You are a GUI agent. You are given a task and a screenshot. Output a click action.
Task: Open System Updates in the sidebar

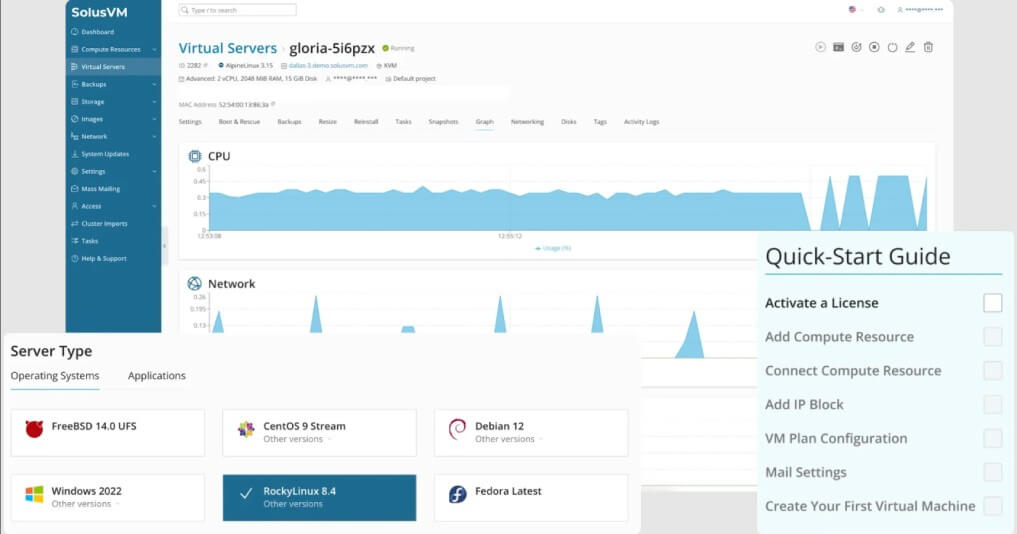[104, 154]
